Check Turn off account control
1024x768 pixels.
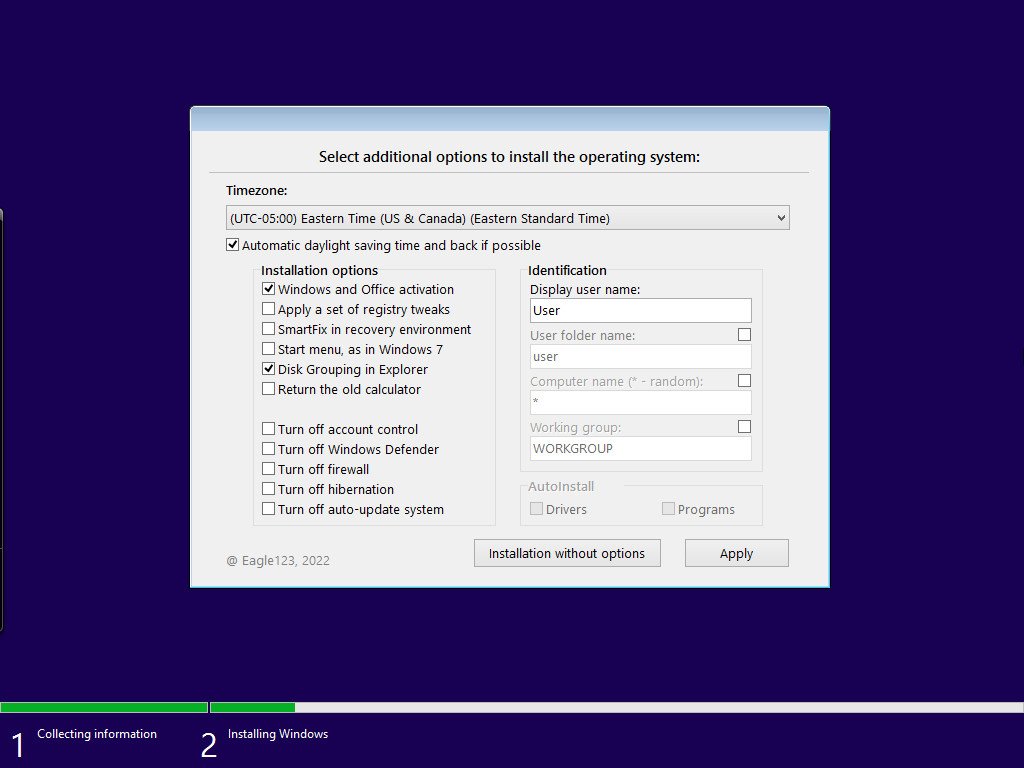[x=268, y=428]
